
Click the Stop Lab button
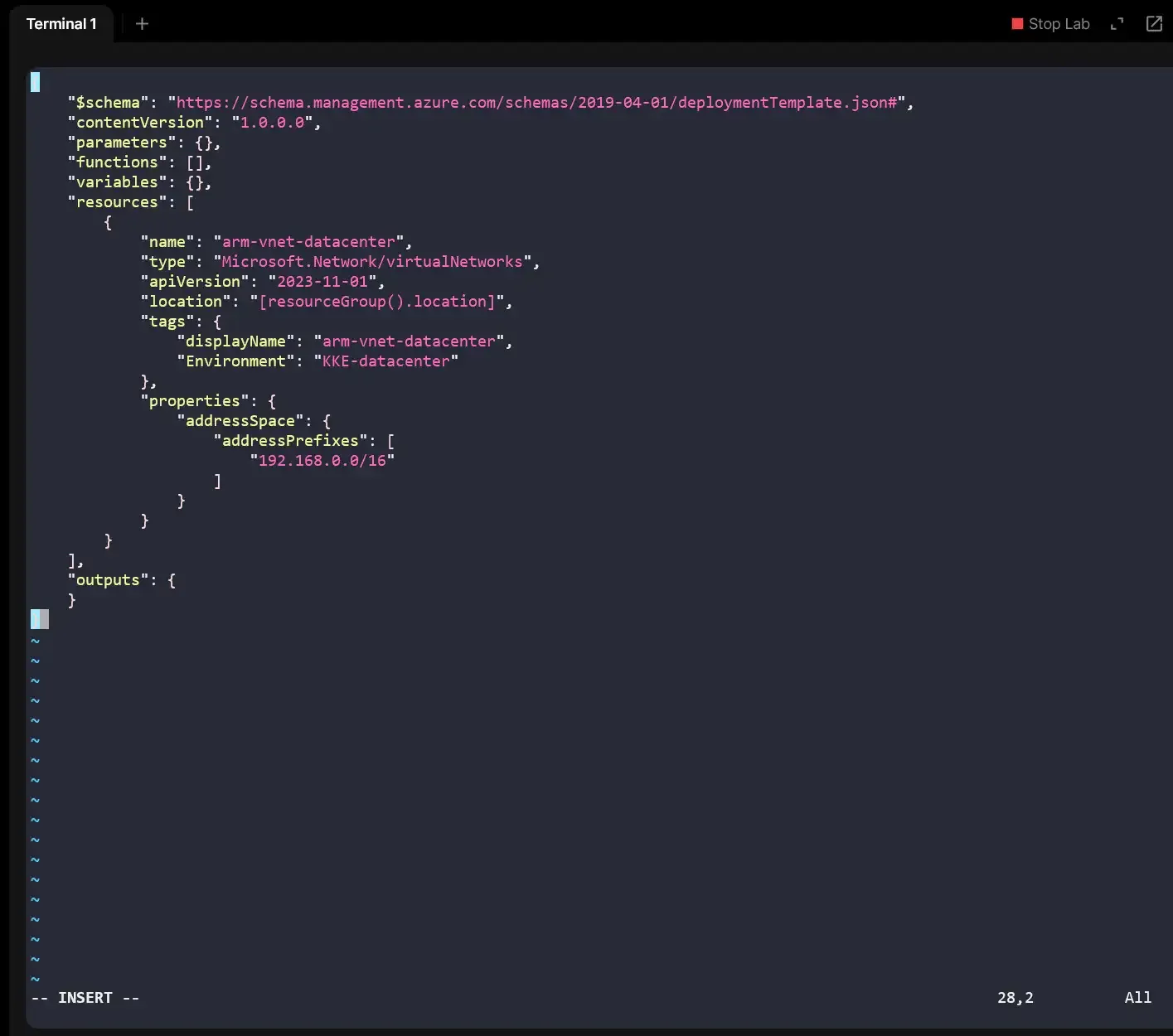click(x=1050, y=24)
